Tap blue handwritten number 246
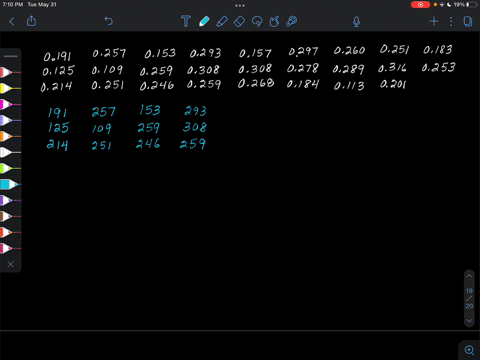The image size is (480, 360). point(148,144)
